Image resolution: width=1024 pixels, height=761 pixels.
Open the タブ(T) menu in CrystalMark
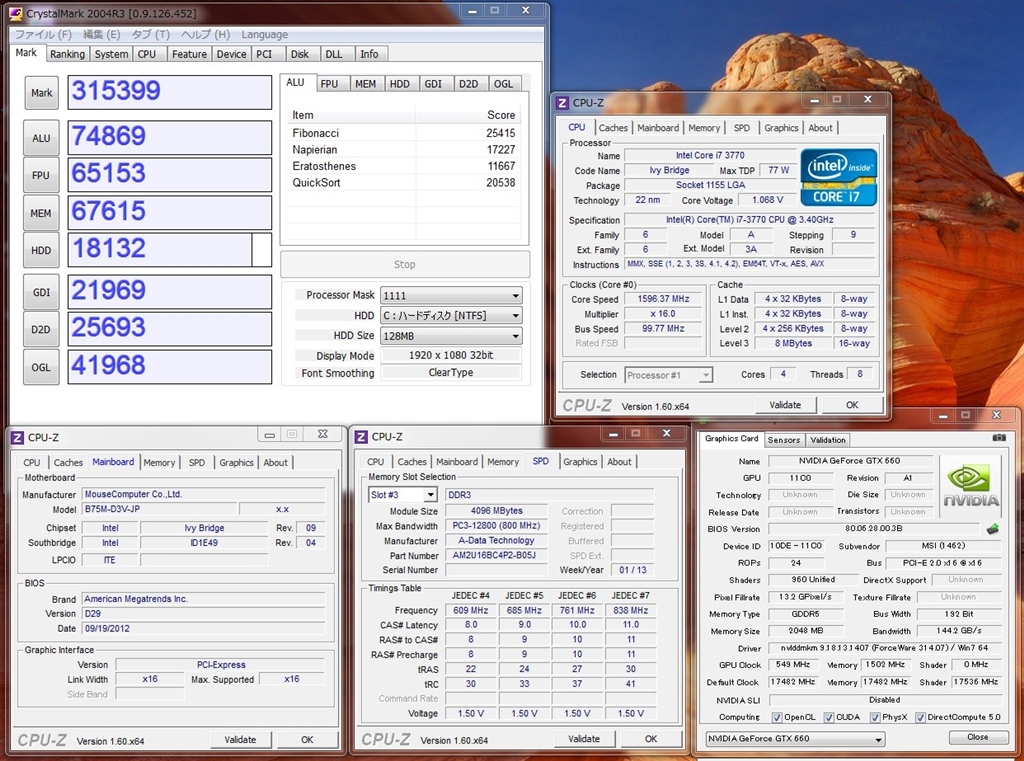pos(150,35)
